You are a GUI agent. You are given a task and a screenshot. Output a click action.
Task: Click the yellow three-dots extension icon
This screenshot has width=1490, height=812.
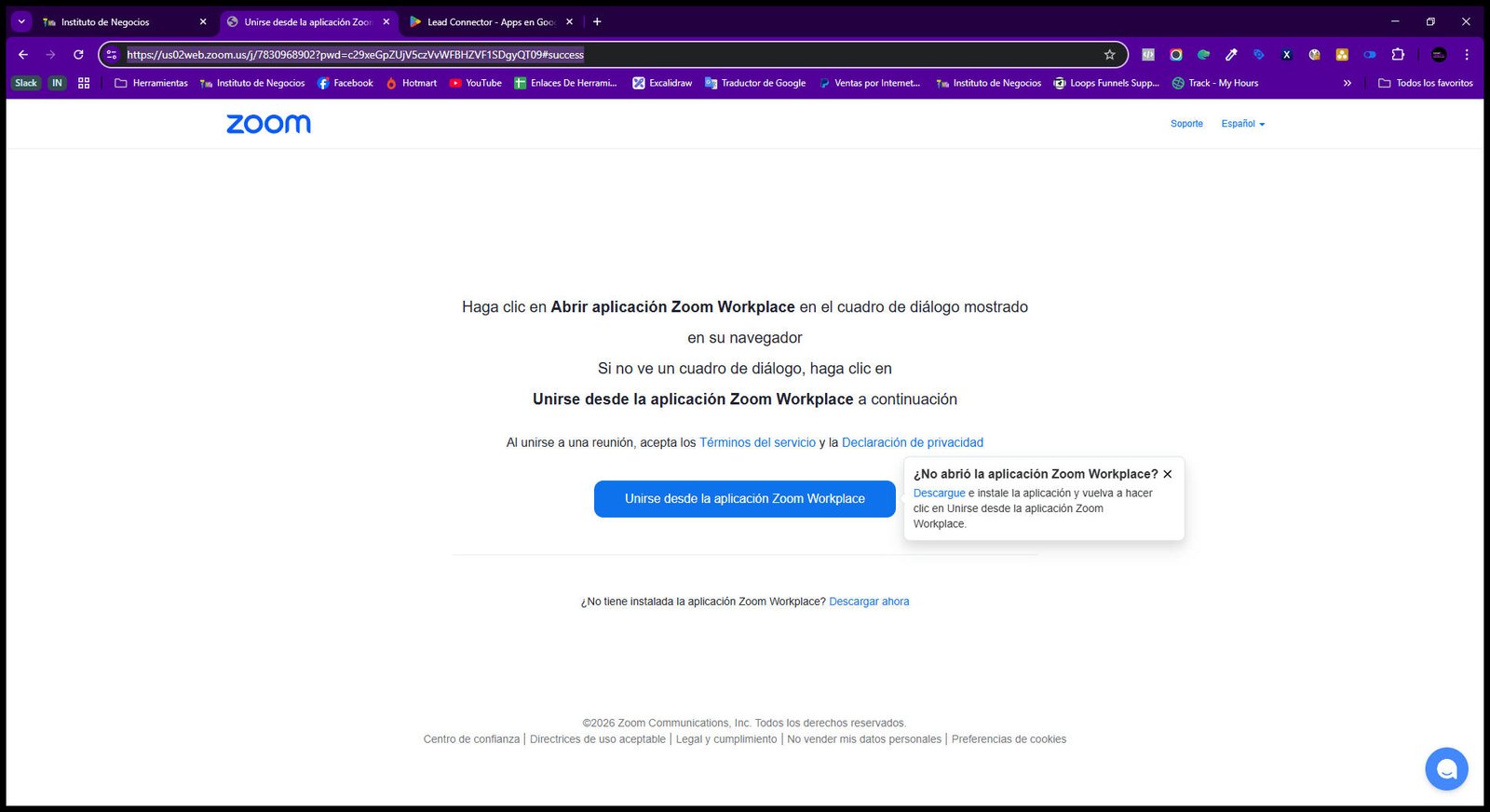click(x=1342, y=55)
